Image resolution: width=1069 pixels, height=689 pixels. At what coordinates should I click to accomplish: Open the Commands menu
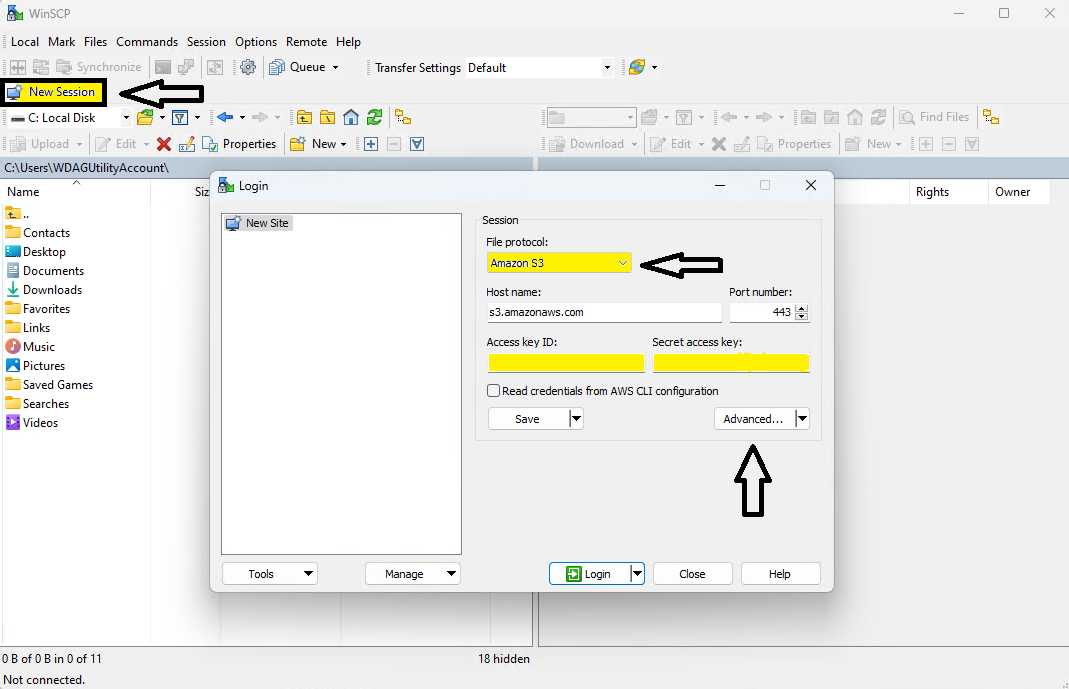tap(147, 42)
